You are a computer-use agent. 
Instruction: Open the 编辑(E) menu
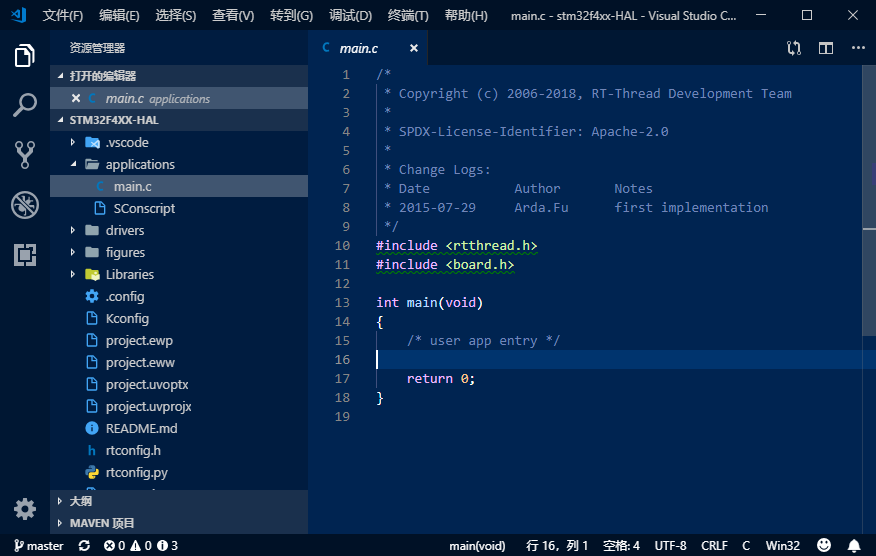point(119,15)
